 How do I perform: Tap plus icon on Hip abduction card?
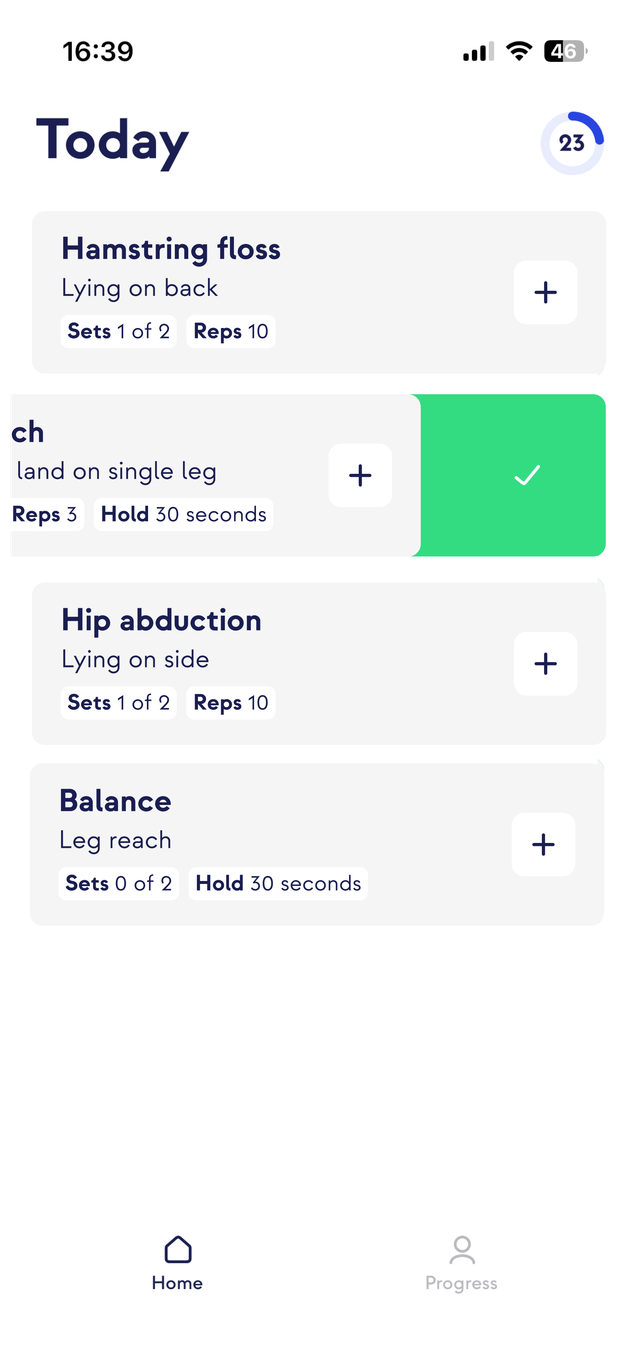[x=545, y=663]
